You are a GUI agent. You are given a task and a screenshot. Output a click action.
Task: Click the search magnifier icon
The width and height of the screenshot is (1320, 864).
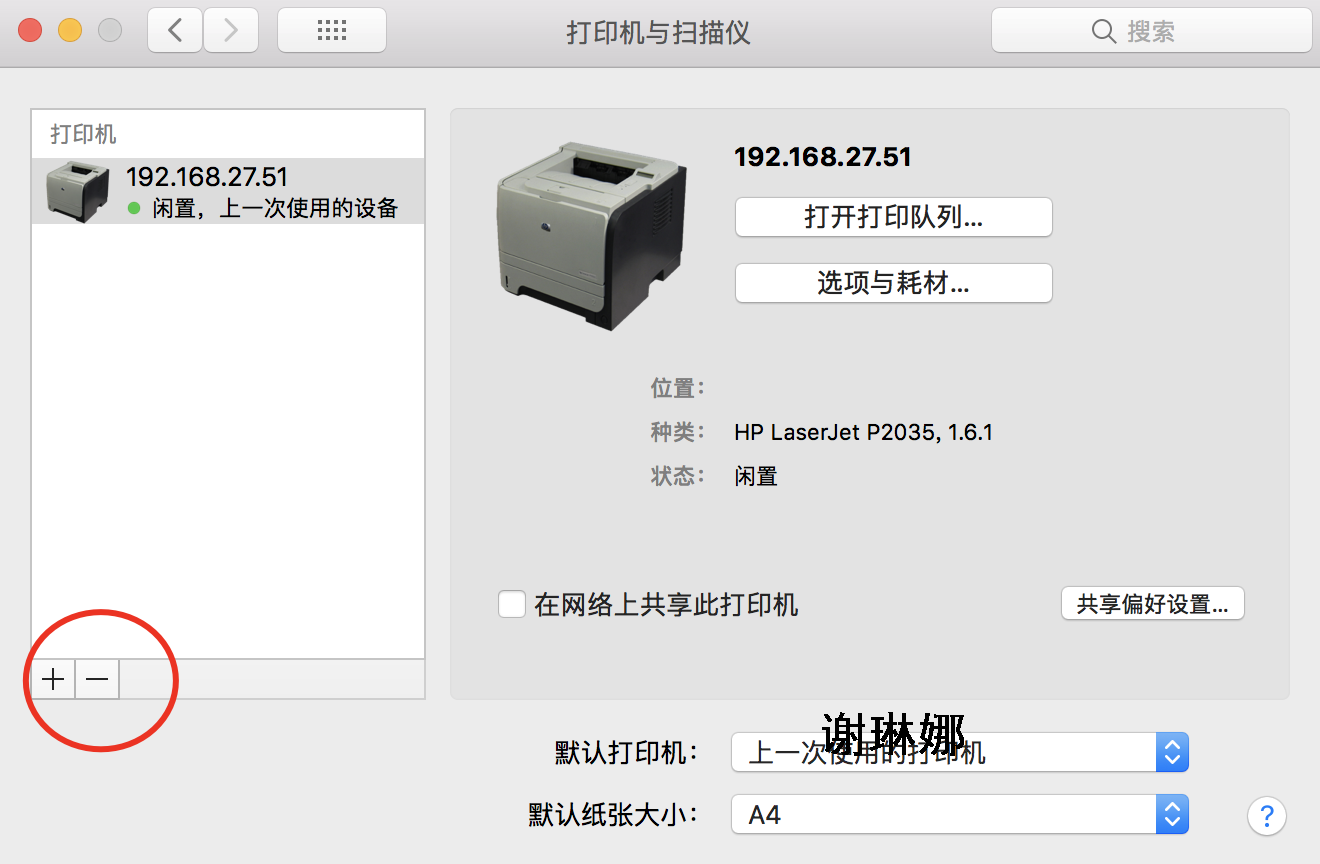click(1104, 32)
